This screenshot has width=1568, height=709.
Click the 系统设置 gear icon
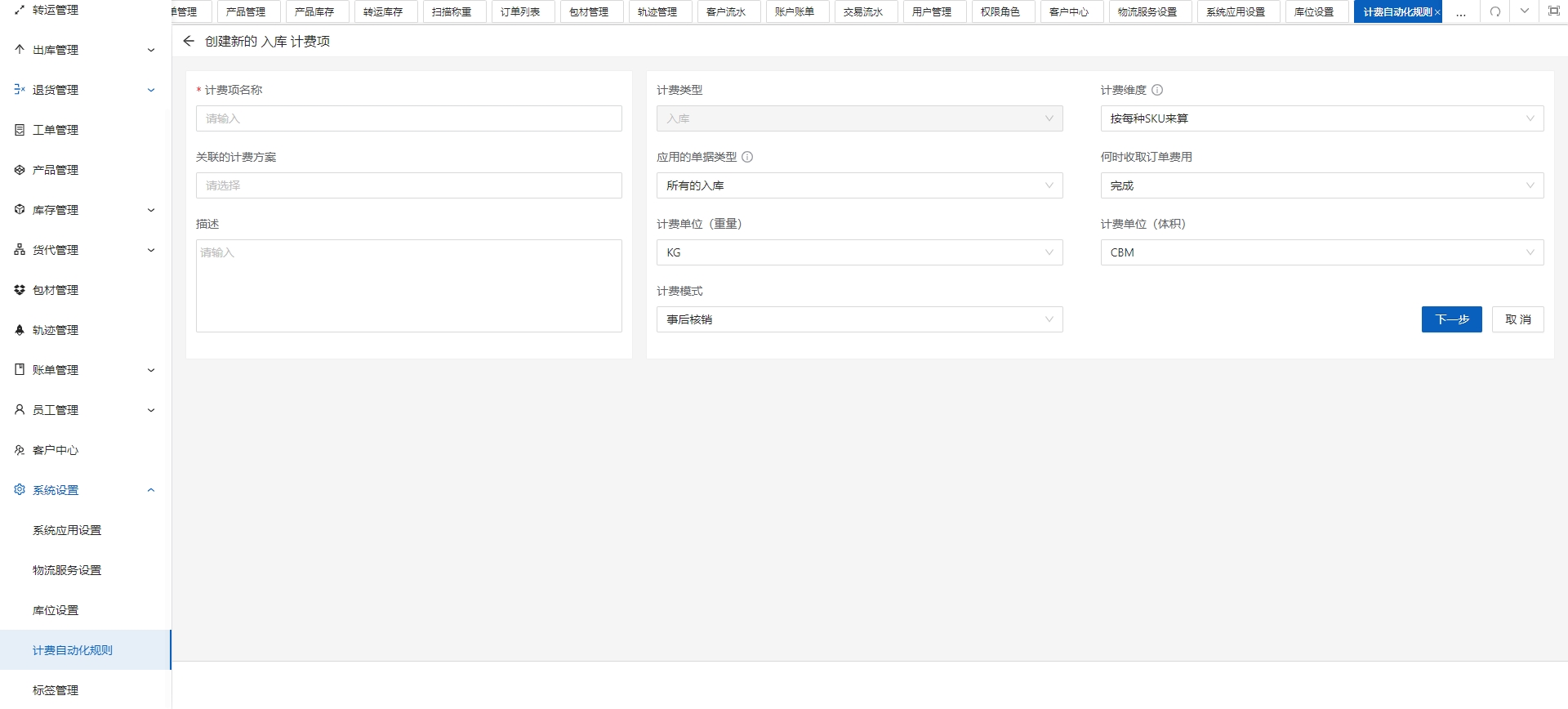click(x=20, y=489)
